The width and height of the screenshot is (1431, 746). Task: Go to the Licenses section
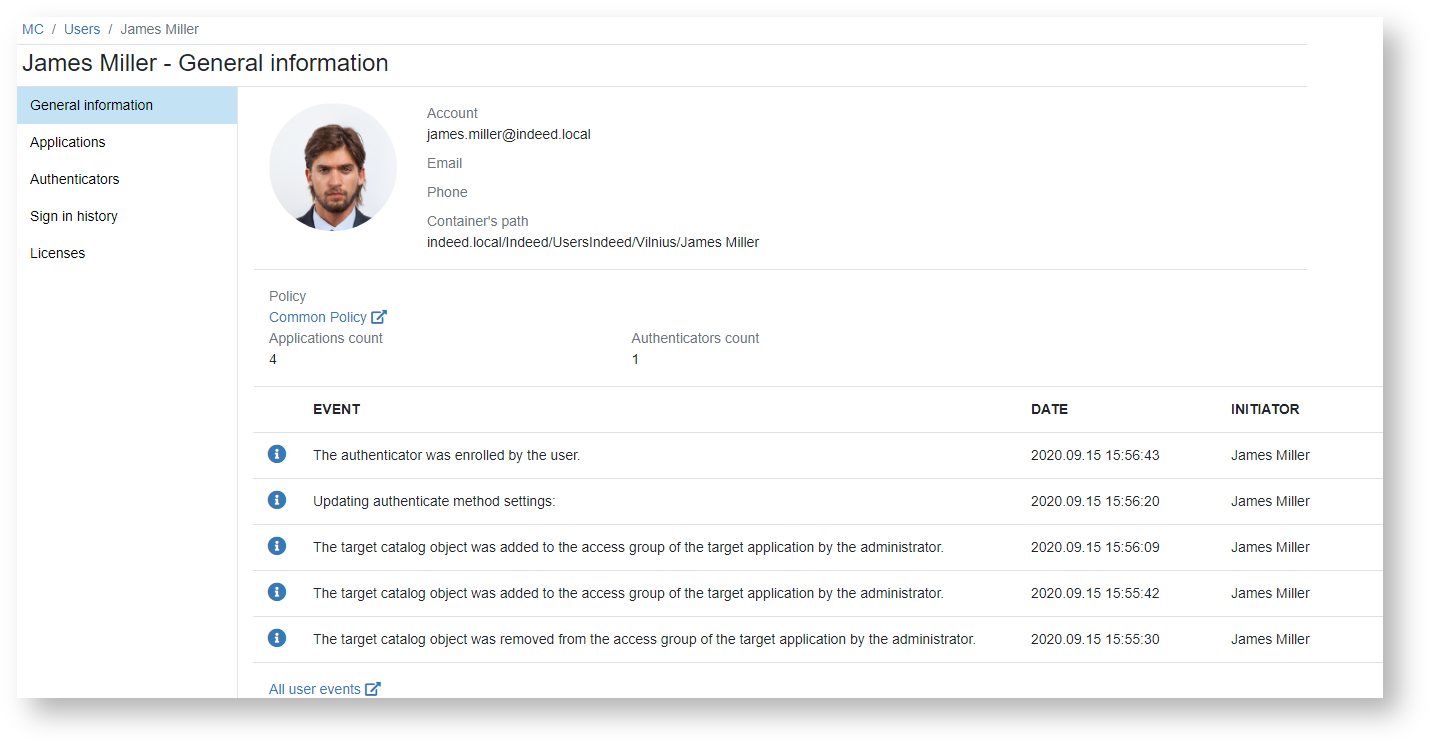pyautogui.click(x=57, y=253)
